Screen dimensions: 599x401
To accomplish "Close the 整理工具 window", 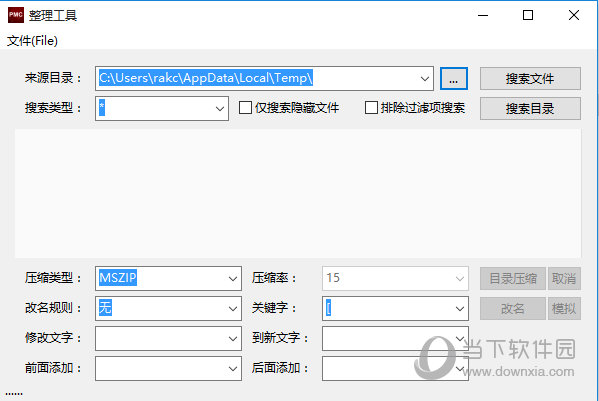I will click(x=574, y=15).
